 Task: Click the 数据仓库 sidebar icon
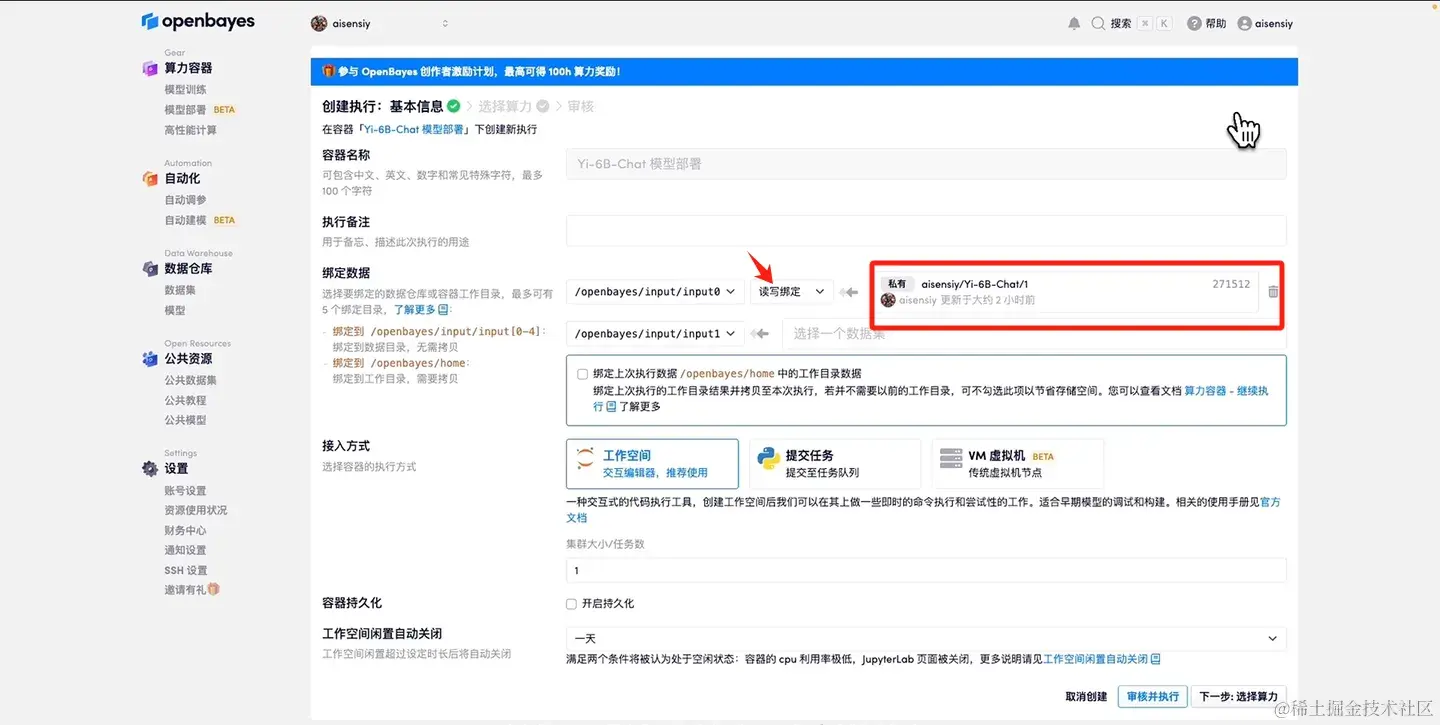150,269
